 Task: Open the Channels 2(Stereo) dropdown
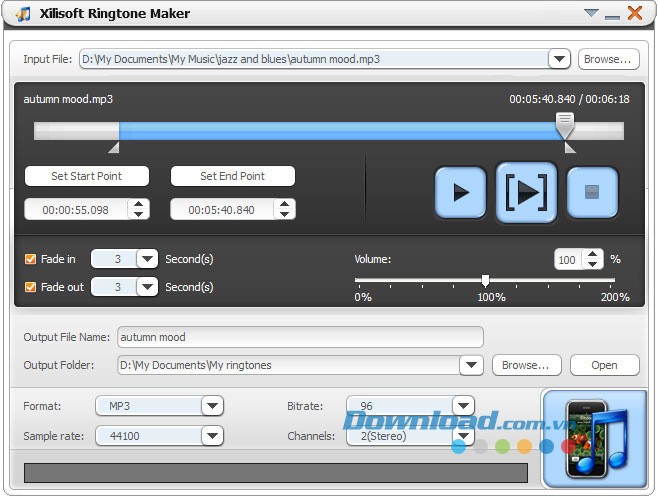463,436
